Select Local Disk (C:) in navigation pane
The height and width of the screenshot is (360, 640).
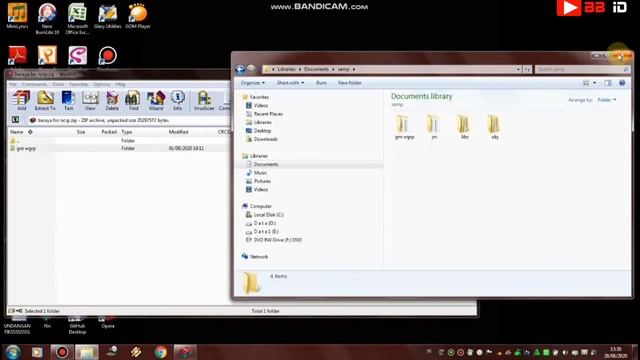[x=265, y=215]
